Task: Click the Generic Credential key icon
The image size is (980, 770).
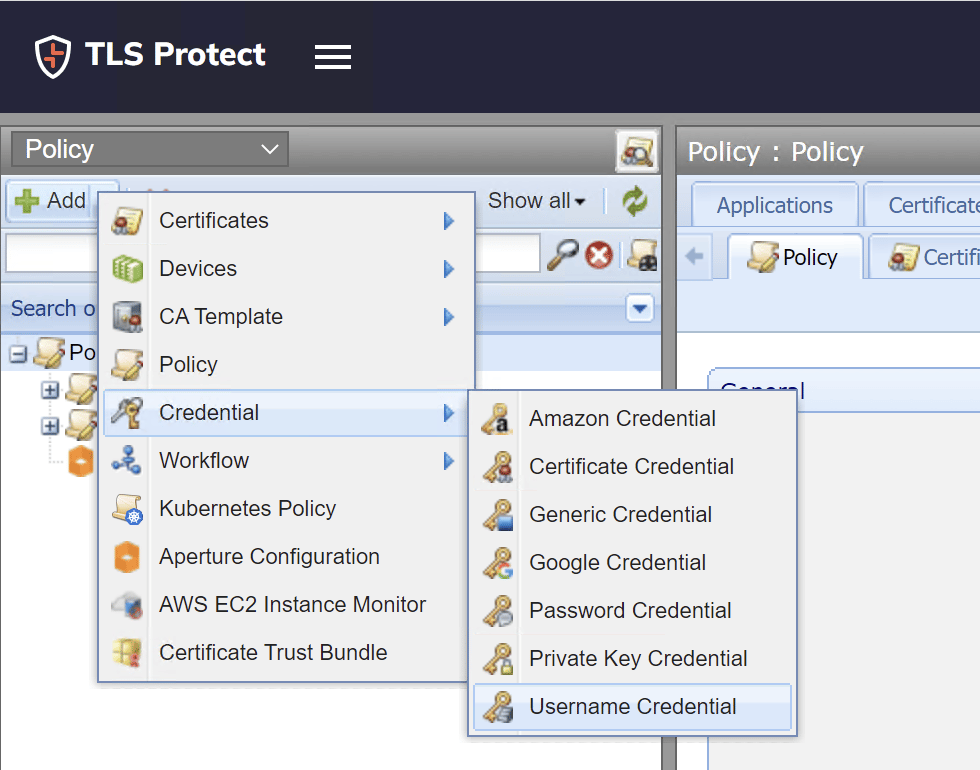Action: pyautogui.click(x=498, y=515)
